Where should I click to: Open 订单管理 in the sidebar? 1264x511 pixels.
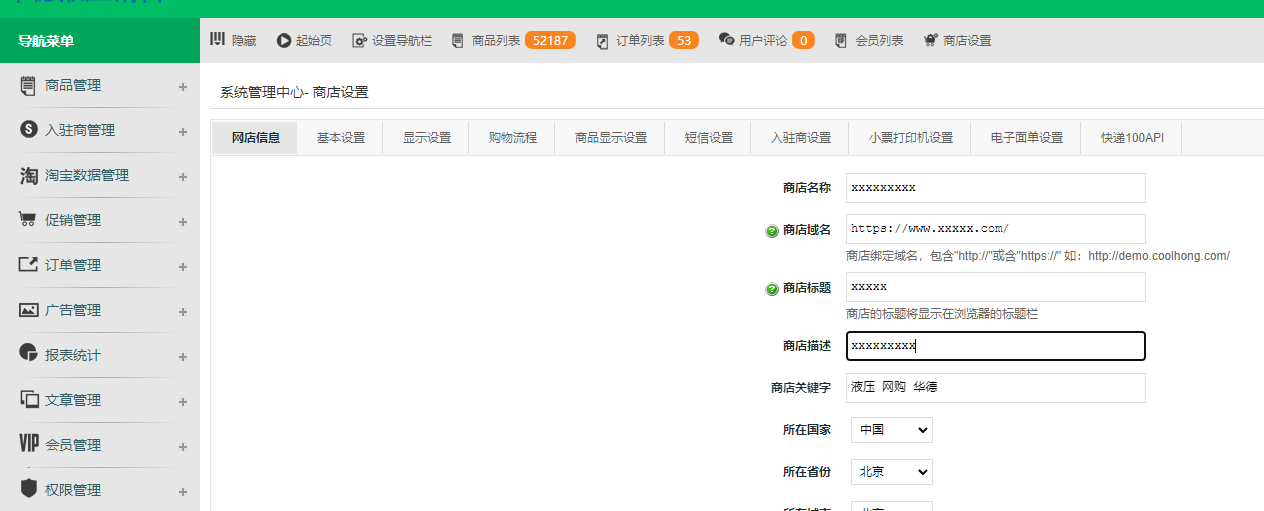pos(73,265)
